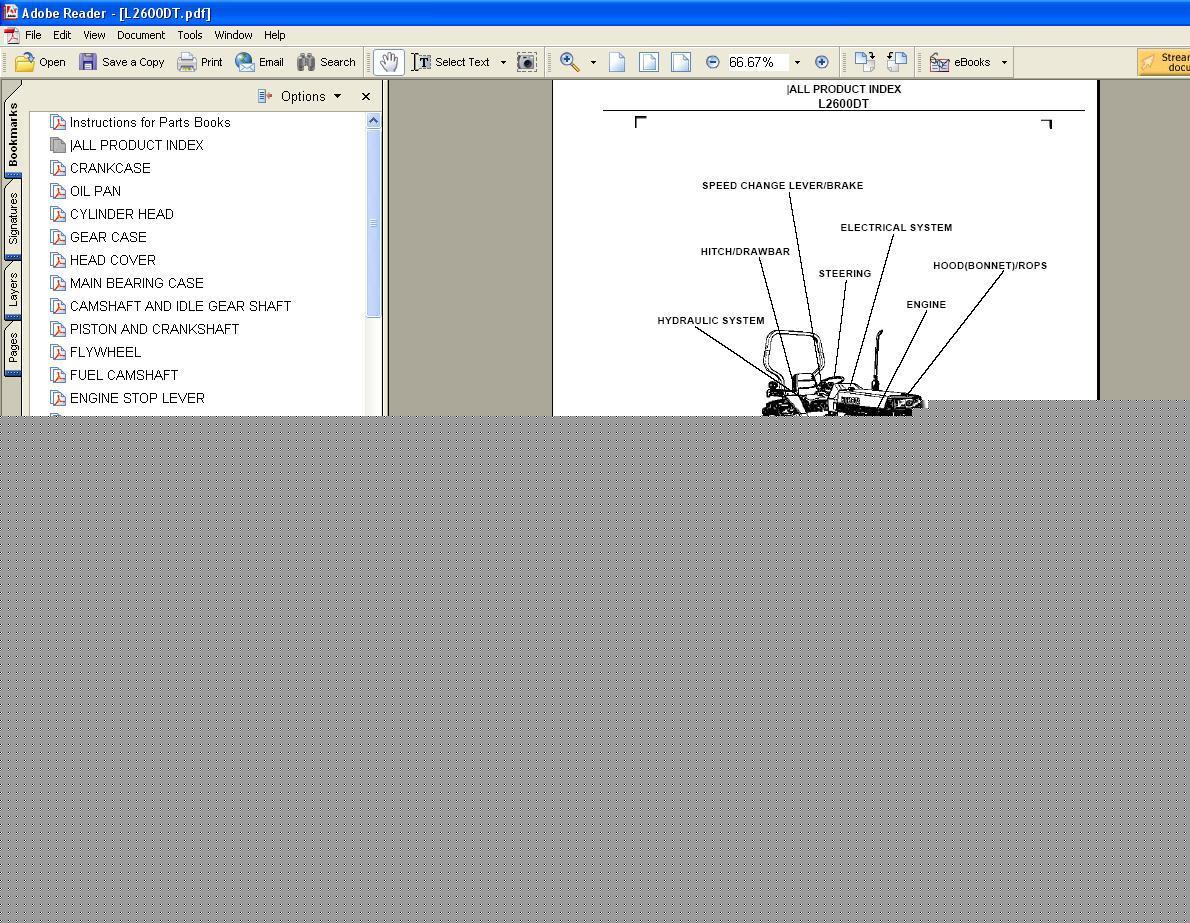Go to CRANKCASE bookmark
Image resolution: width=1190 pixels, height=923 pixels.
tap(109, 168)
